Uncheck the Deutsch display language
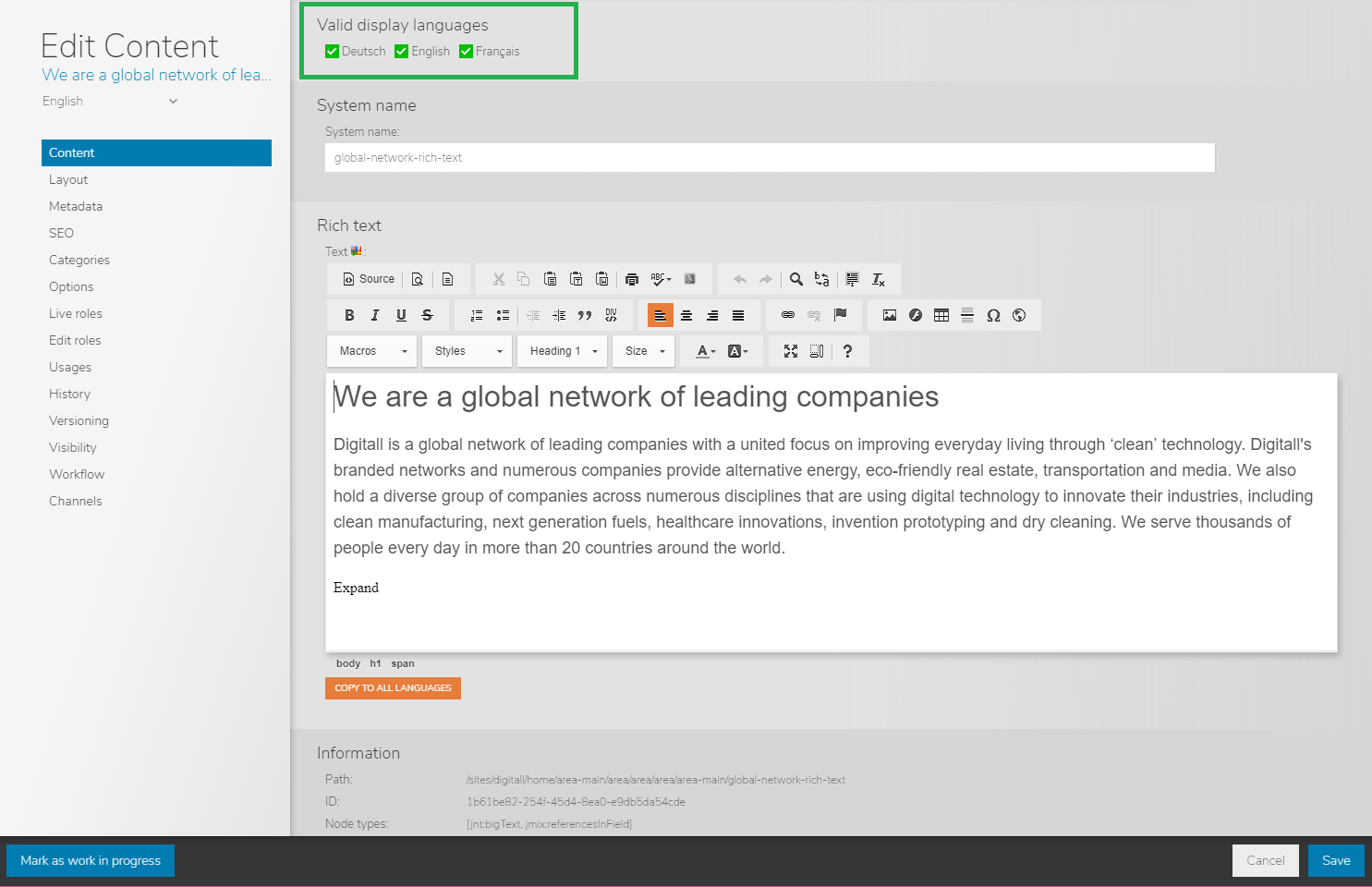 coord(333,52)
